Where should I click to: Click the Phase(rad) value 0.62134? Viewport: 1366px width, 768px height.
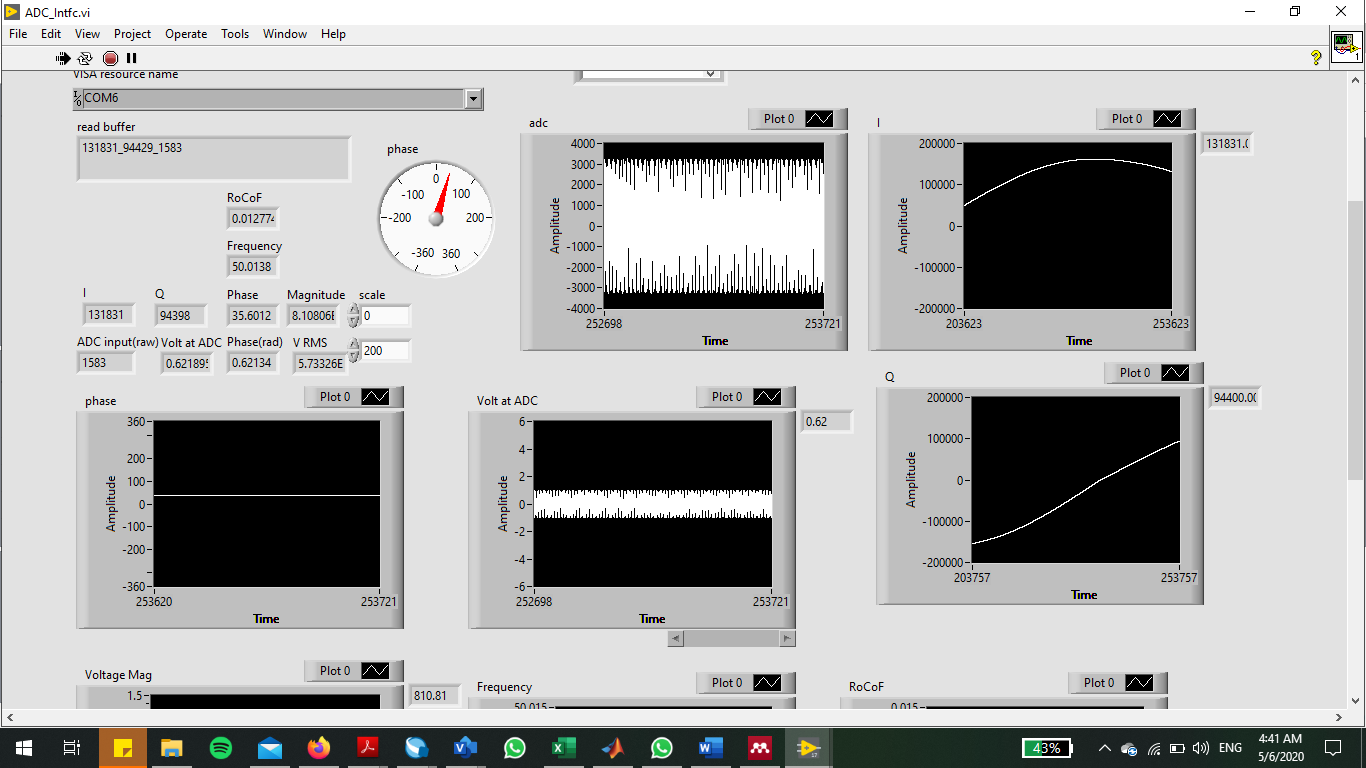point(252,363)
